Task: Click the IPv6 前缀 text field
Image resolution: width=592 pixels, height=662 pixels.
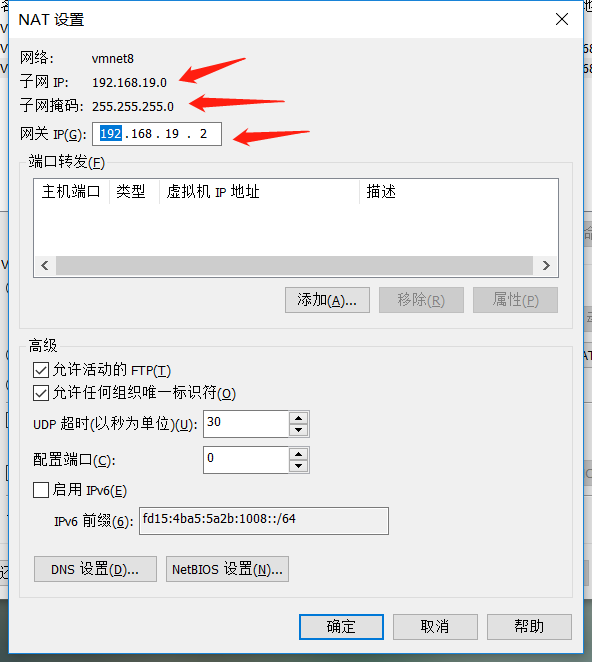Action: coord(264,521)
